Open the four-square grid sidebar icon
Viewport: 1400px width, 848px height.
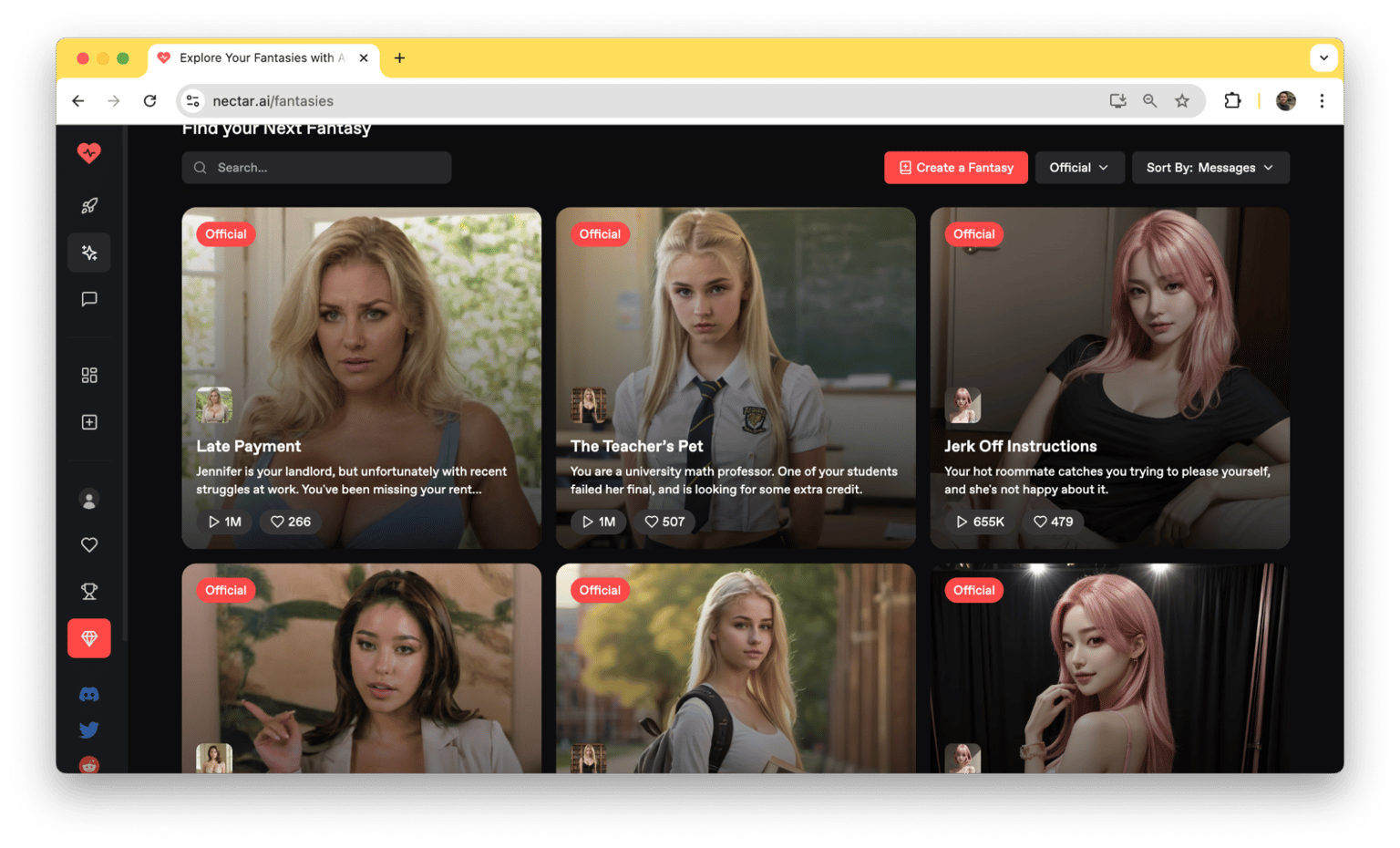coord(89,376)
